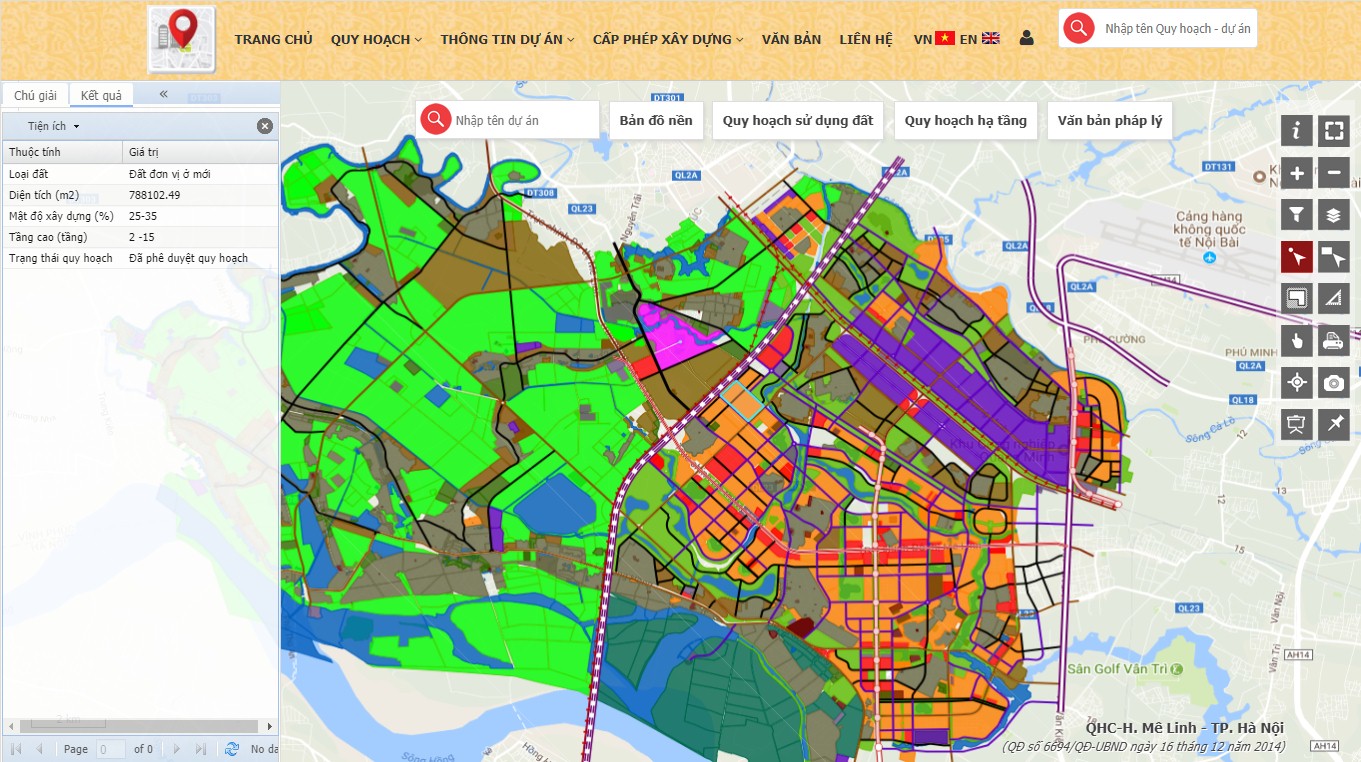Screen dimensions: 1361x762
Task: Activate the area measurement tool
Action: 1297,298
